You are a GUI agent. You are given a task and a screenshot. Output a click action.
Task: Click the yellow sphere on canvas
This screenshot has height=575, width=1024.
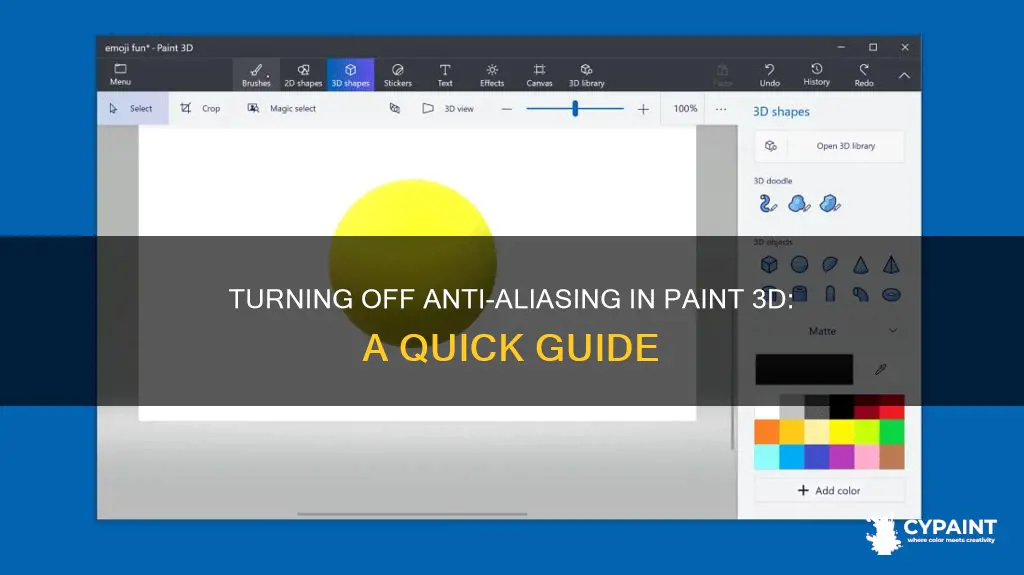coord(413,263)
